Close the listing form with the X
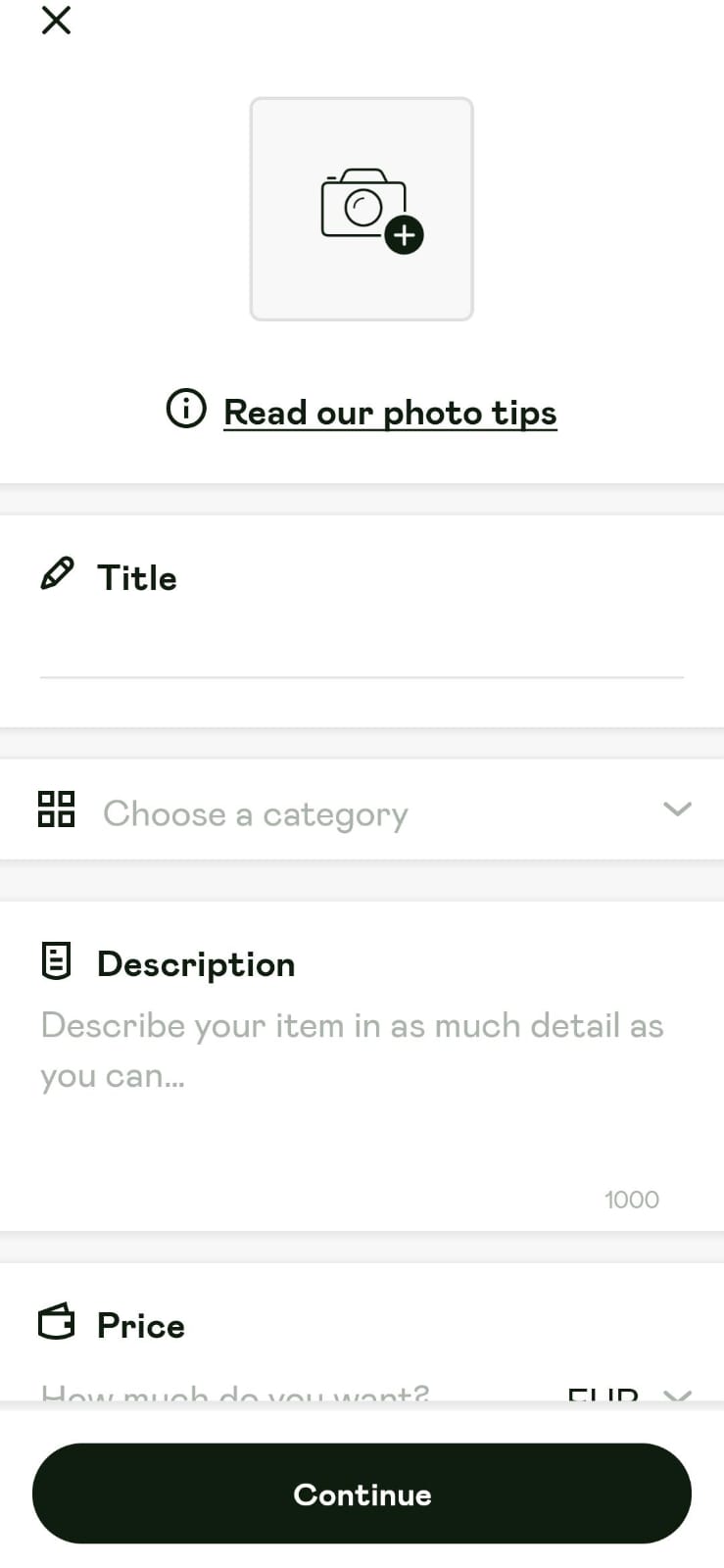Image resolution: width=724 pixels, height=1568 pixels. pos(56,21)
